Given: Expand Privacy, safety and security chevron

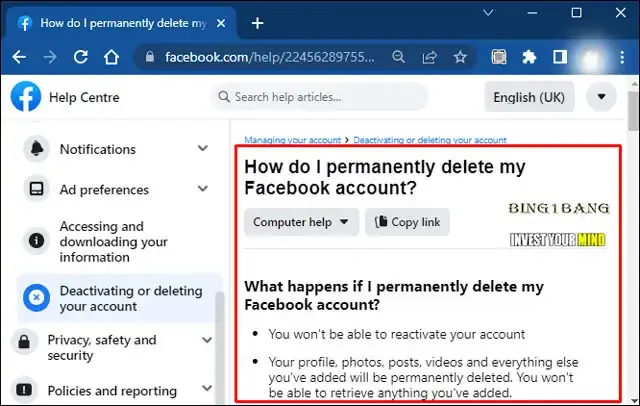Looking at the screenshot, I should click(207, 339).
